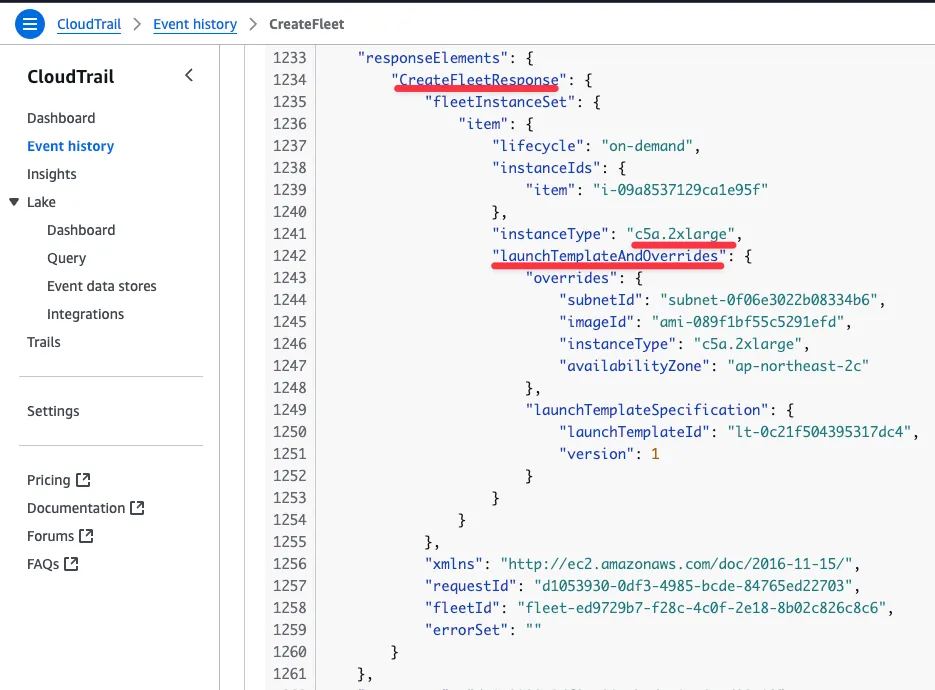Click "overrides" key on line 1243
The height and width of the screenshot is (690, 935).
tap(571, 278)
